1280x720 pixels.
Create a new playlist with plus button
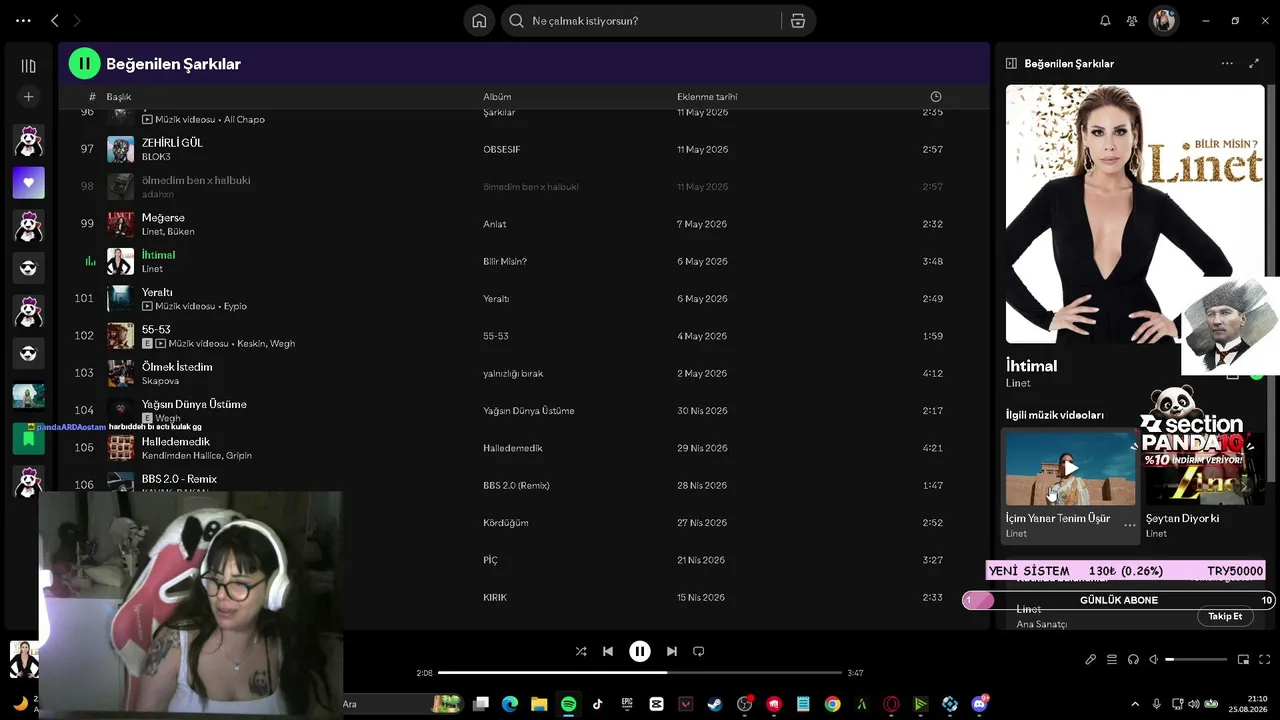[x=28, y=97]
